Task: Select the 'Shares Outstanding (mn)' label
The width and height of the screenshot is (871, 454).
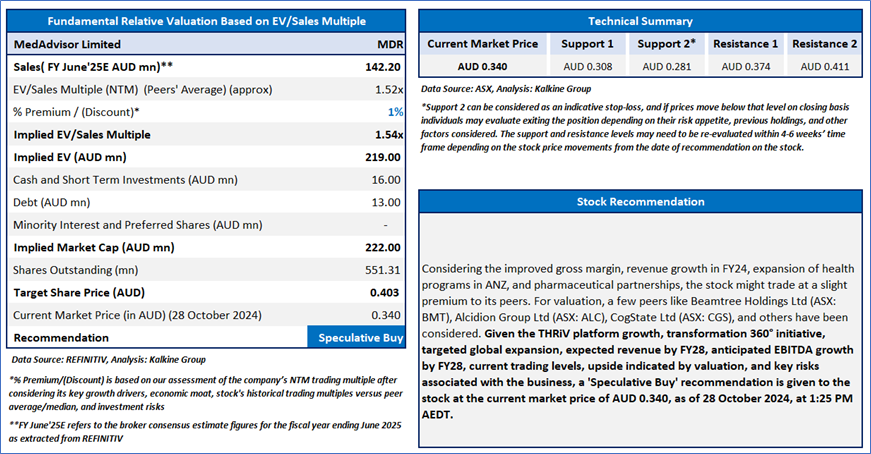Action: pos(76,270)
